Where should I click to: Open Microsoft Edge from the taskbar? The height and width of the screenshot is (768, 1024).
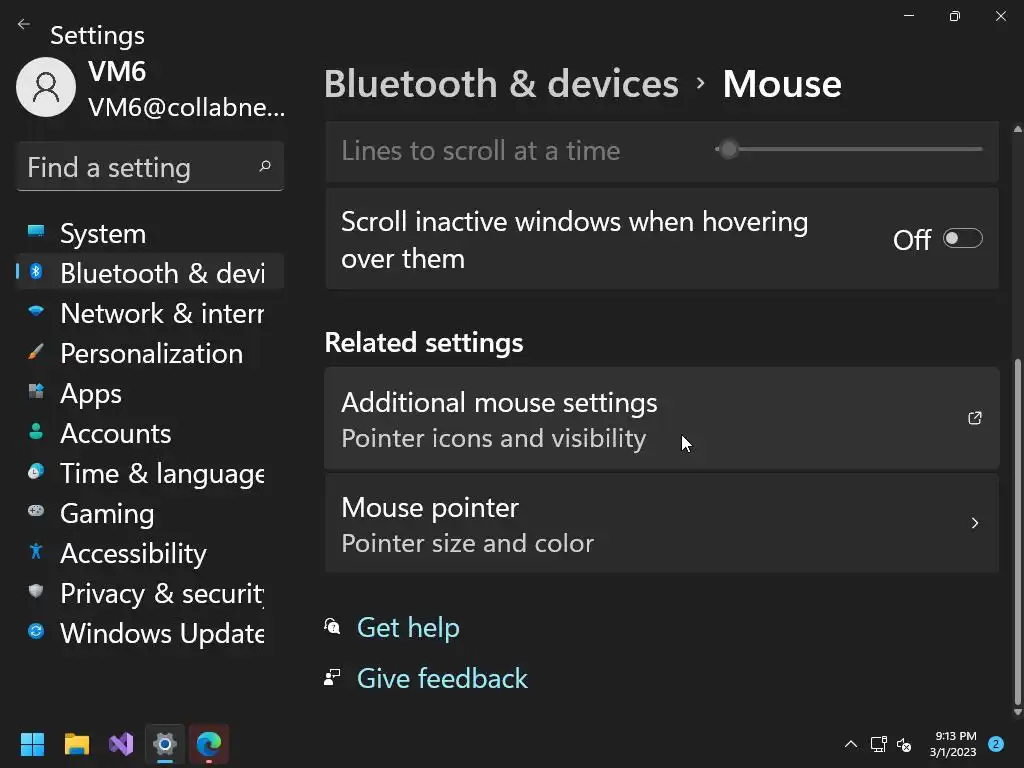[209, 744]
